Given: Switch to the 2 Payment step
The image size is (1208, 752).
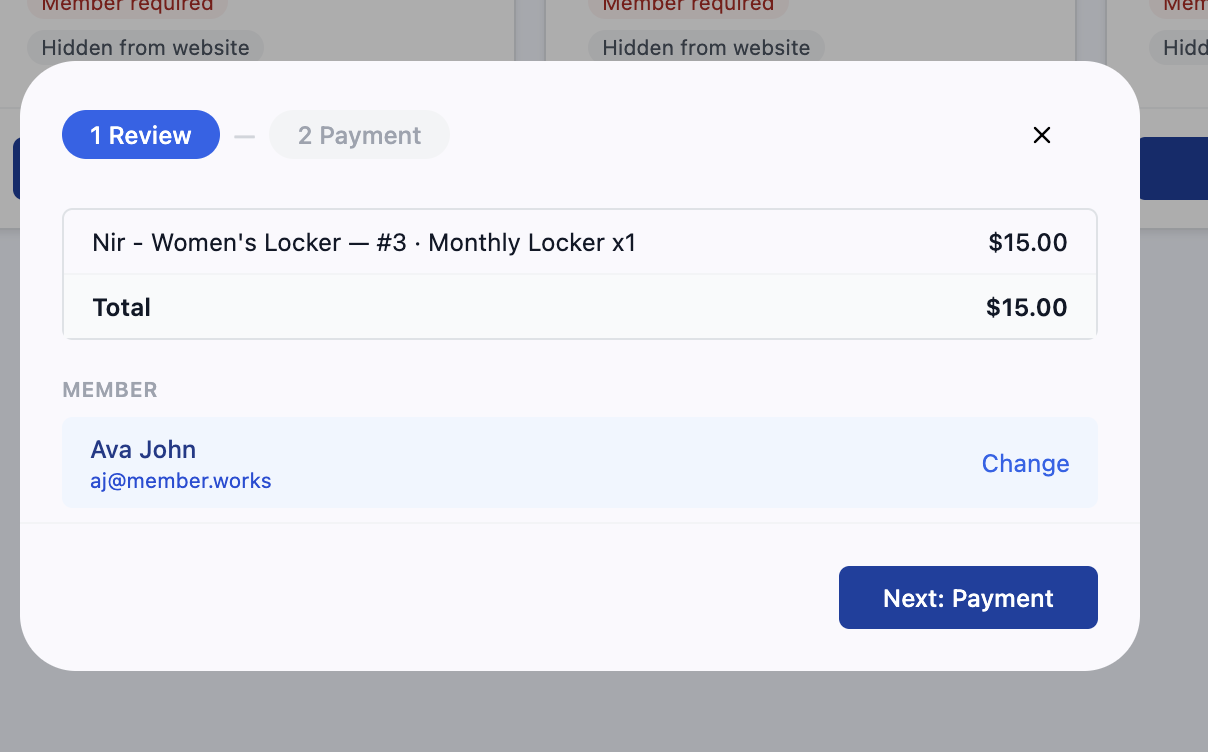Looking at the screenshot, I should [359, 135].
